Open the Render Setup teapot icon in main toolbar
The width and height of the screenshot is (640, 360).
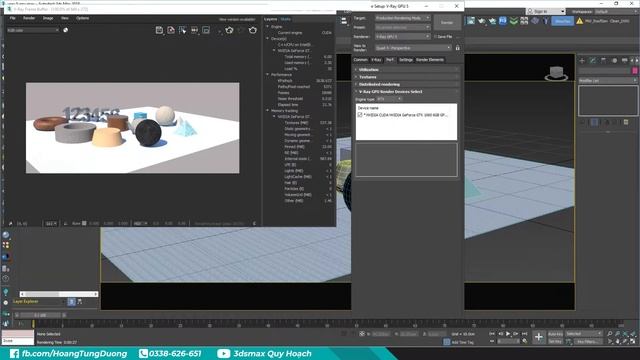(482, 20)
